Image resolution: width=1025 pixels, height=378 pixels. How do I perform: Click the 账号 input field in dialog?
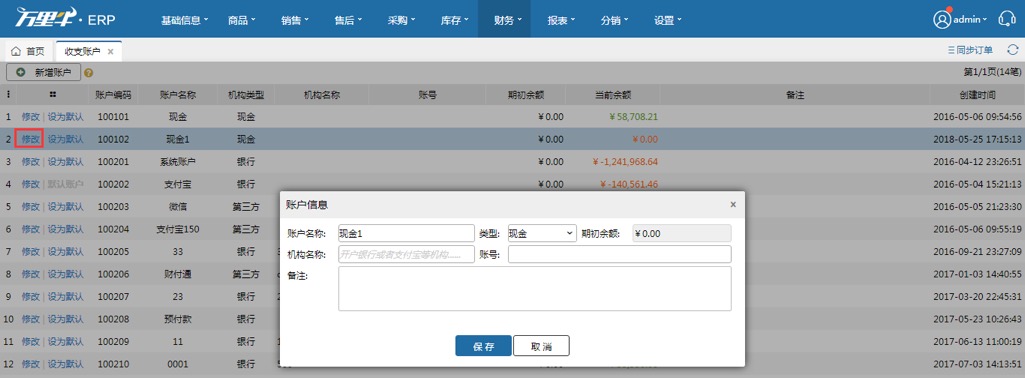pyautogui.click(x=620, y=254)
